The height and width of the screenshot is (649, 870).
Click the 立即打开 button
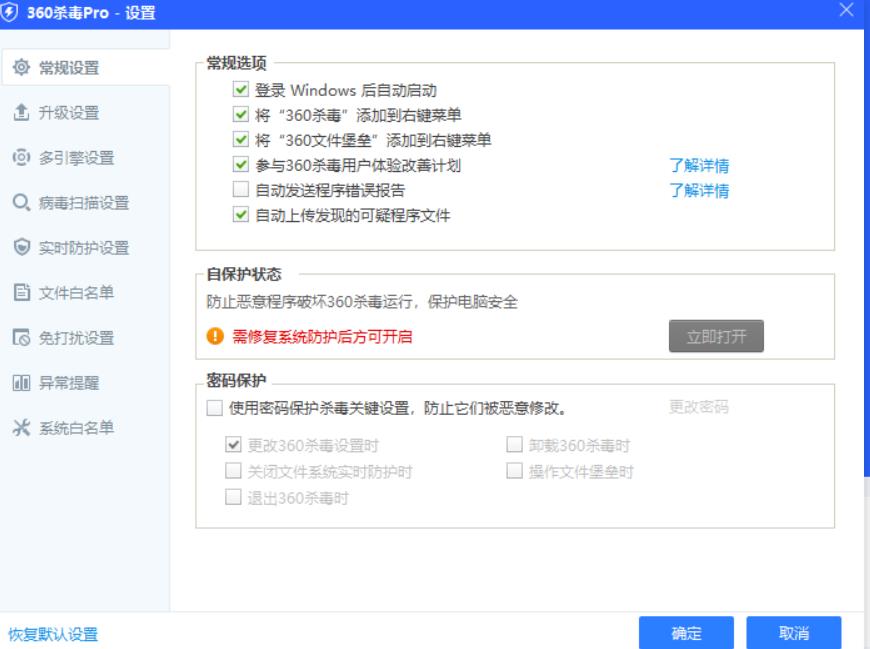pyautogui.click(x=716, y=336)
